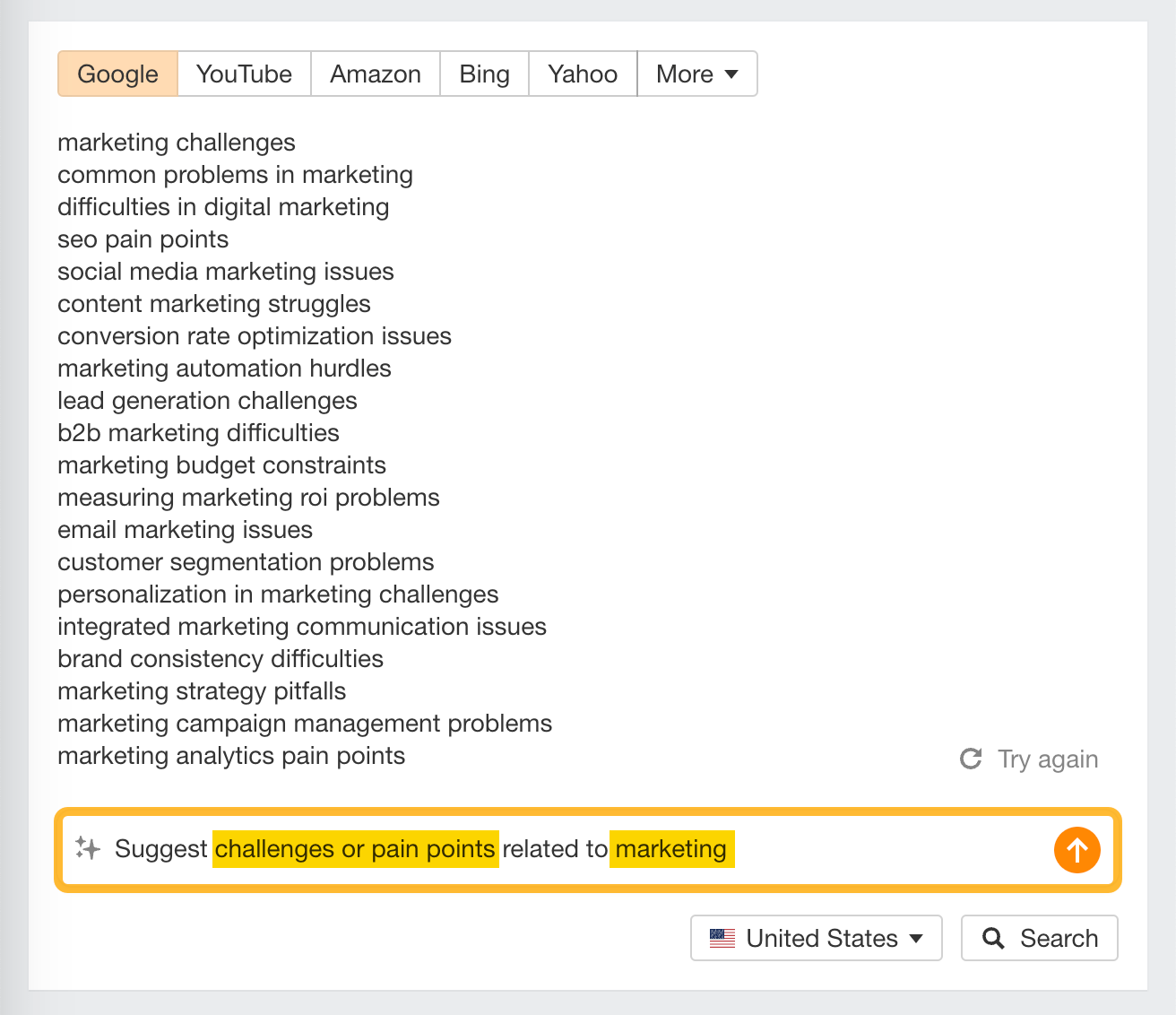Click the chevron on the More tab

731,74
